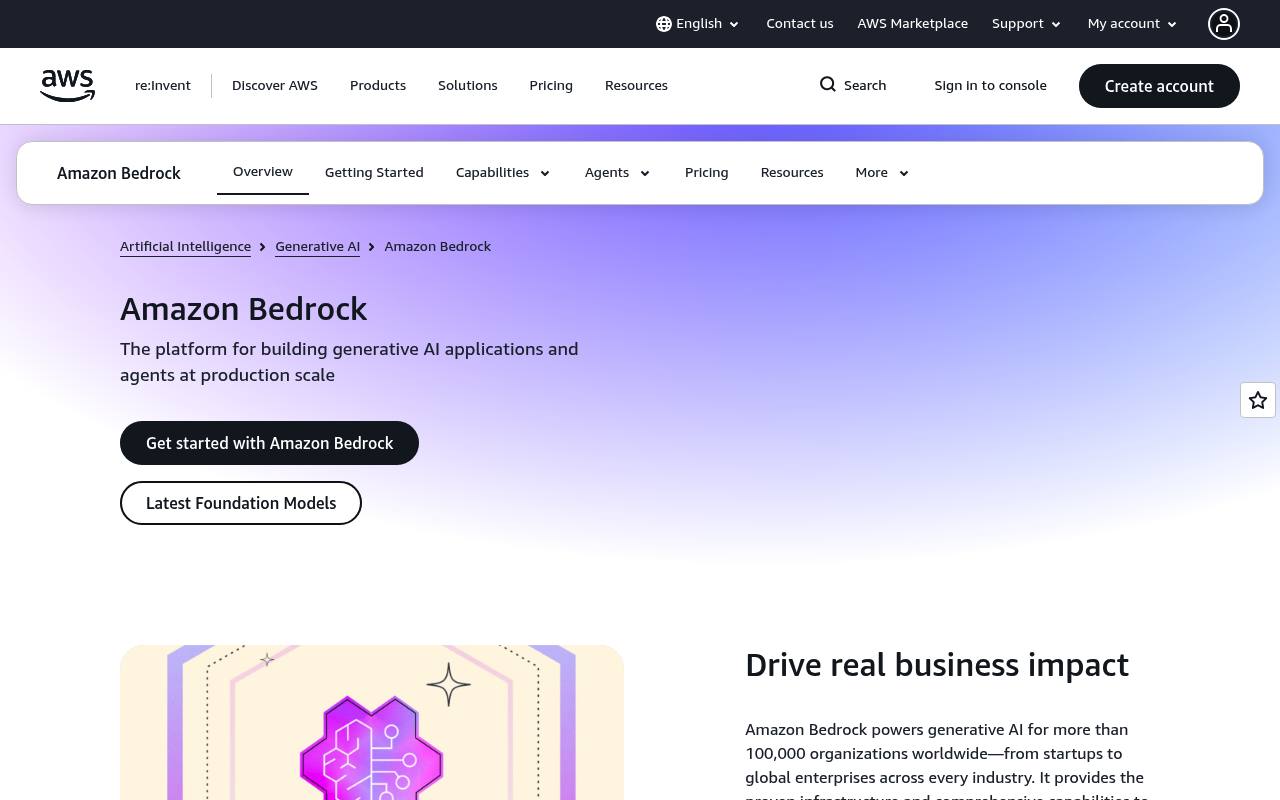Image resolution: width=1280 pixels, height=800 pixels.
Task: Go to re:Invent page
Action: (163, 86)
